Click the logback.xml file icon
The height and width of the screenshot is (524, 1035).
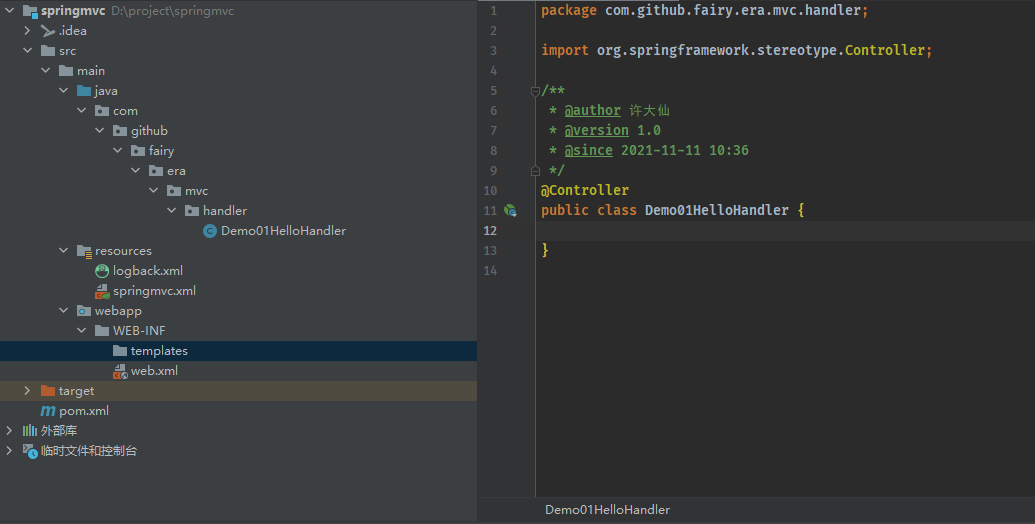pyautogui.click(x=102, y=271)
